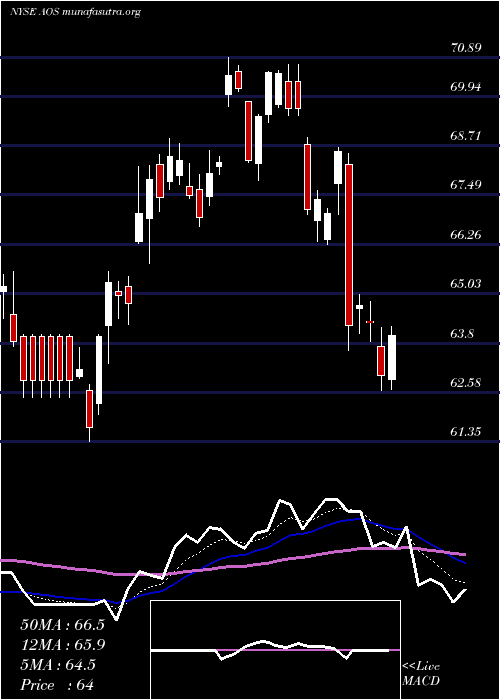Click the 'Price : 64' readout
500x700 pixels.
coord(57,685)
